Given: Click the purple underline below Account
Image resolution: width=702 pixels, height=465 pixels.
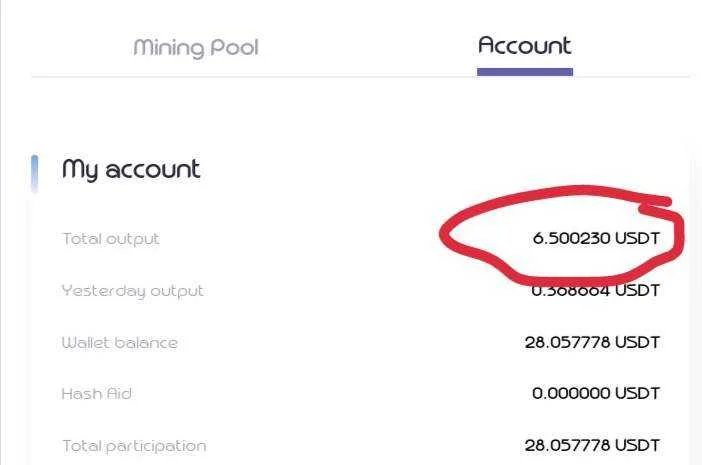Looking at the screenshot, I should pos(525,72).
